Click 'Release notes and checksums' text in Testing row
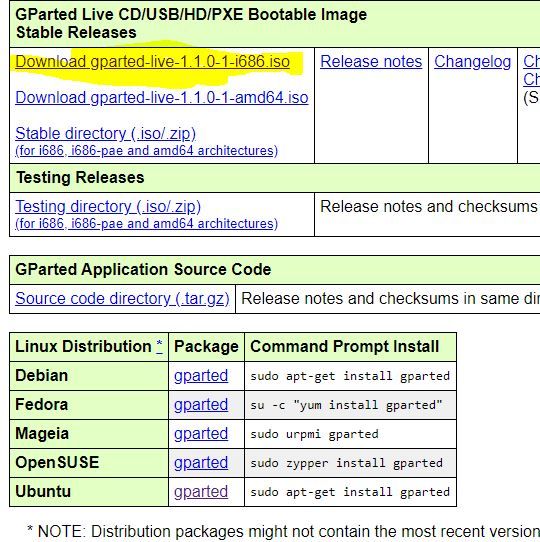 [x=429, y=207]
